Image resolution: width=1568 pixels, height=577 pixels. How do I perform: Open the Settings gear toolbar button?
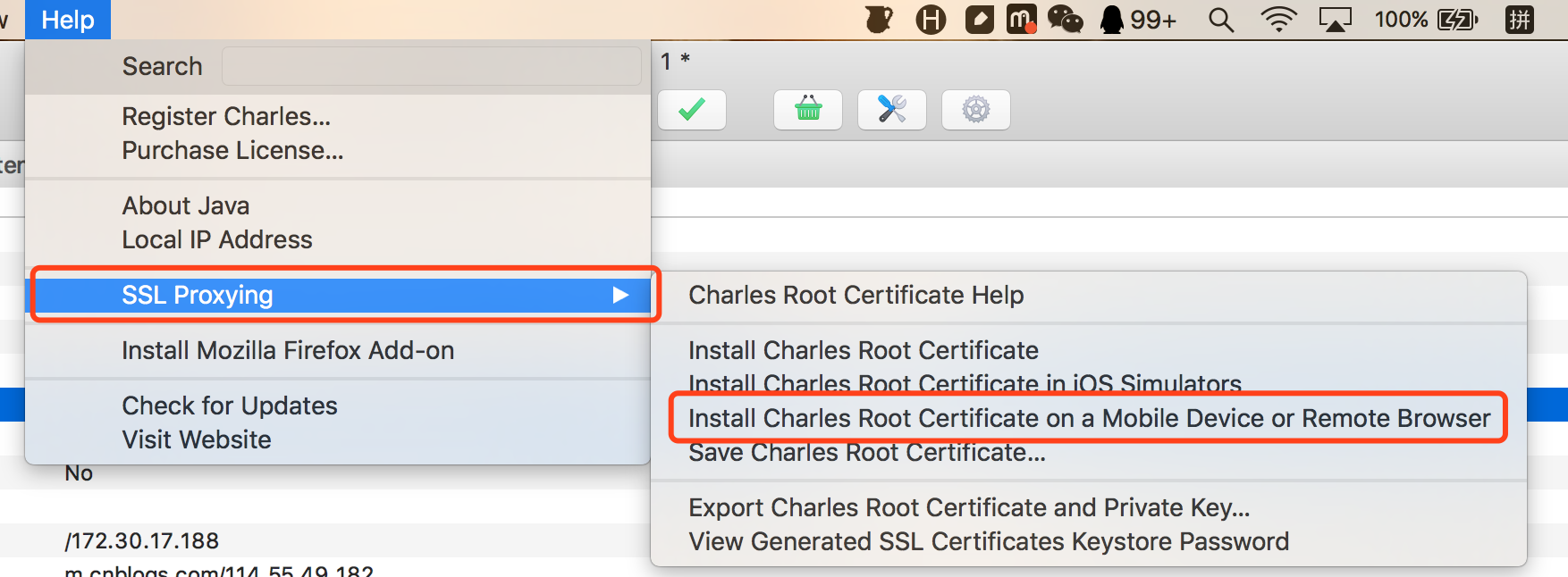click(976, 110)
